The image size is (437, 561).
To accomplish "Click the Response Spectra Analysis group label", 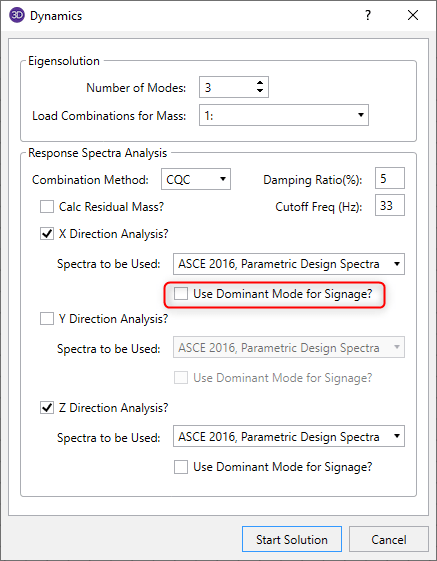I will [x=97, y=153].
